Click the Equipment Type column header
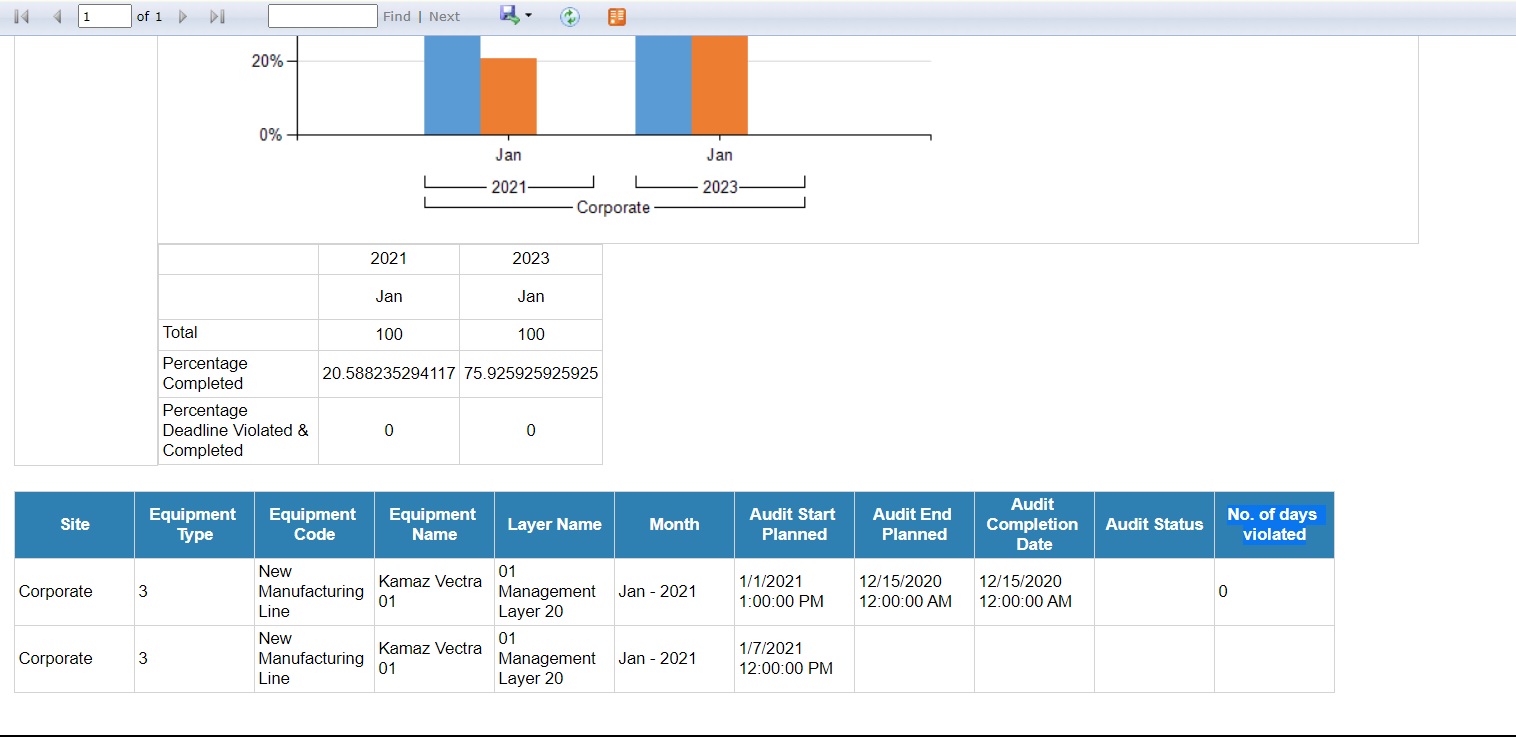1516x737 pixels. click(194, 525)
